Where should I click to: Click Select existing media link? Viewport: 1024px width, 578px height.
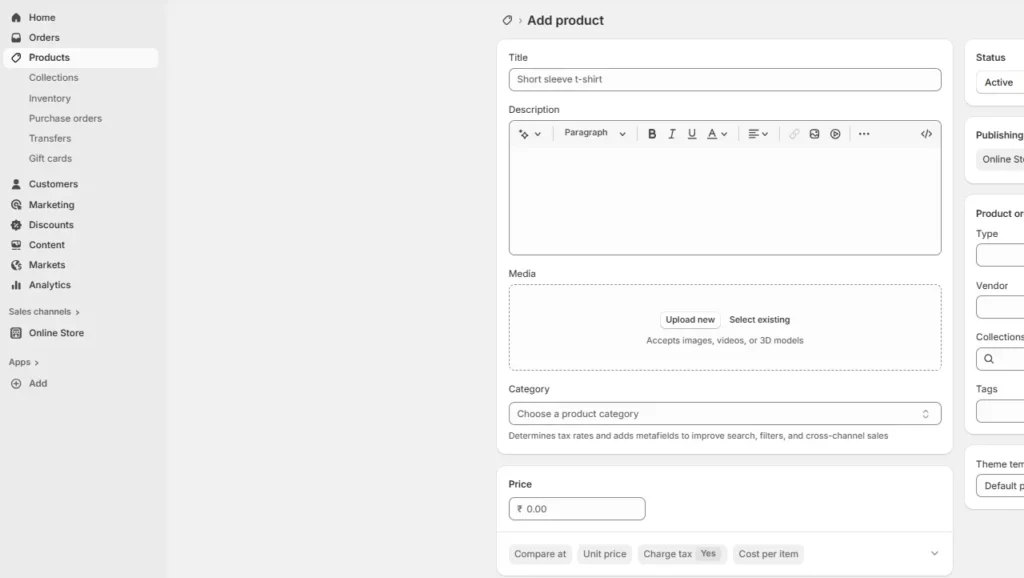(x=759, y=319)
